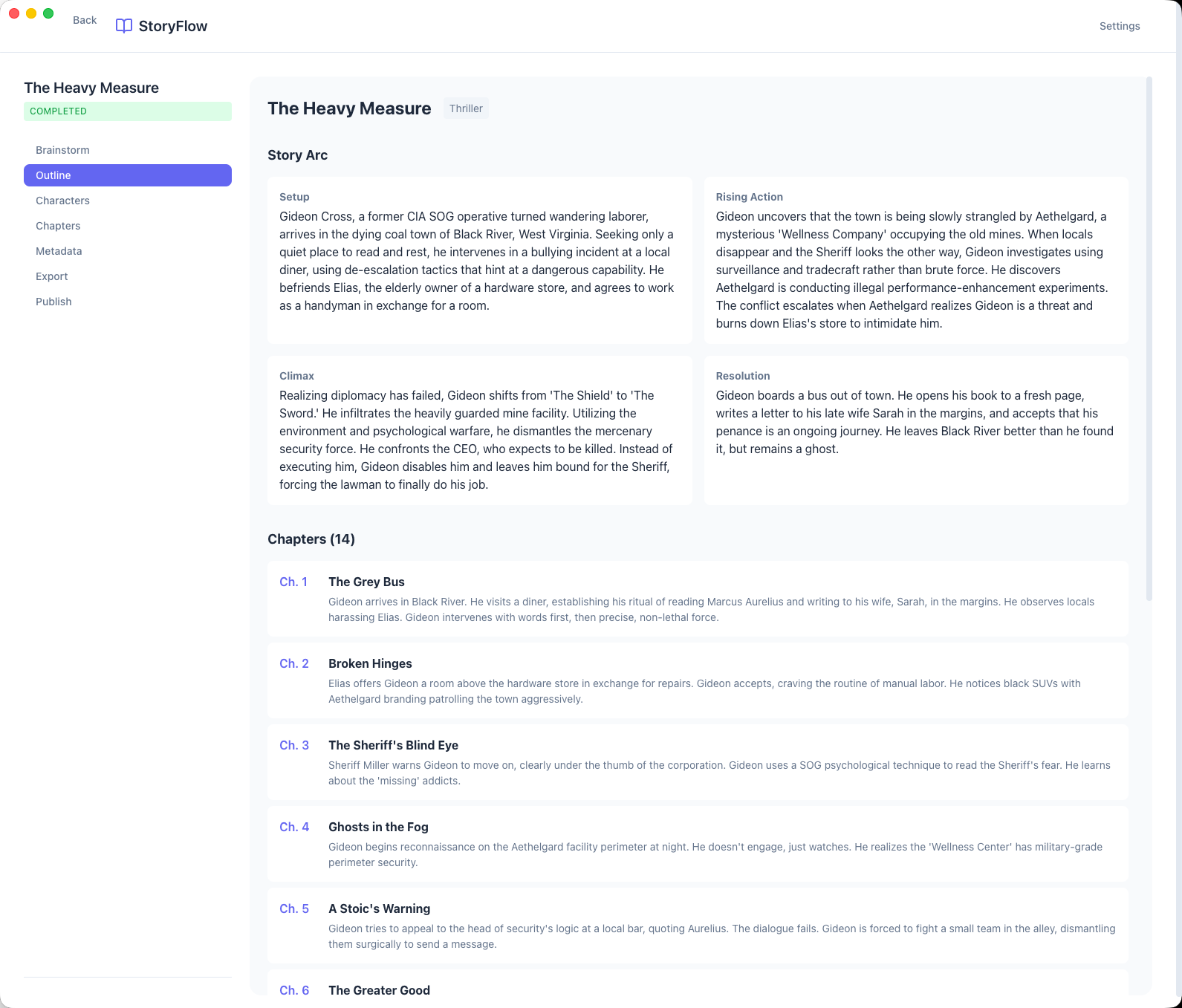
Task: Open Settings in the top bar
Action: (x=1119, y=26)
